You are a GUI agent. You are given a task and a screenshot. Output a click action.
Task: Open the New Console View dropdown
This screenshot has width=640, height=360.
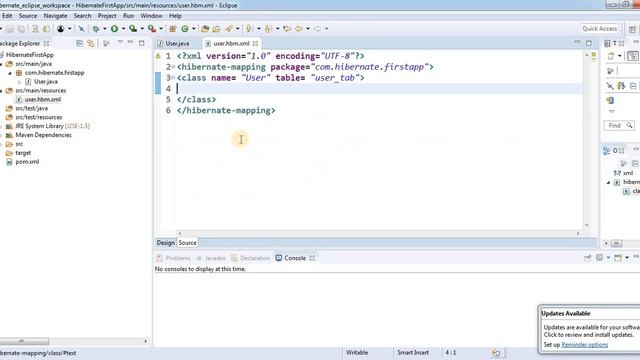click(x=627, y=258)
